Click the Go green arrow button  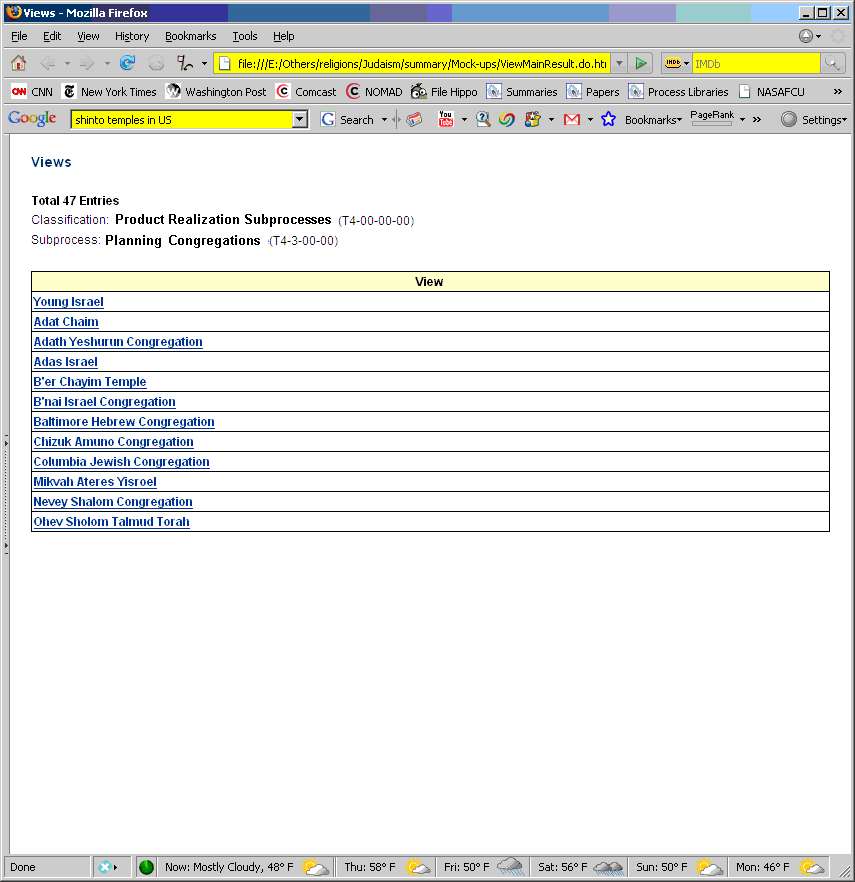click(641, 63)
